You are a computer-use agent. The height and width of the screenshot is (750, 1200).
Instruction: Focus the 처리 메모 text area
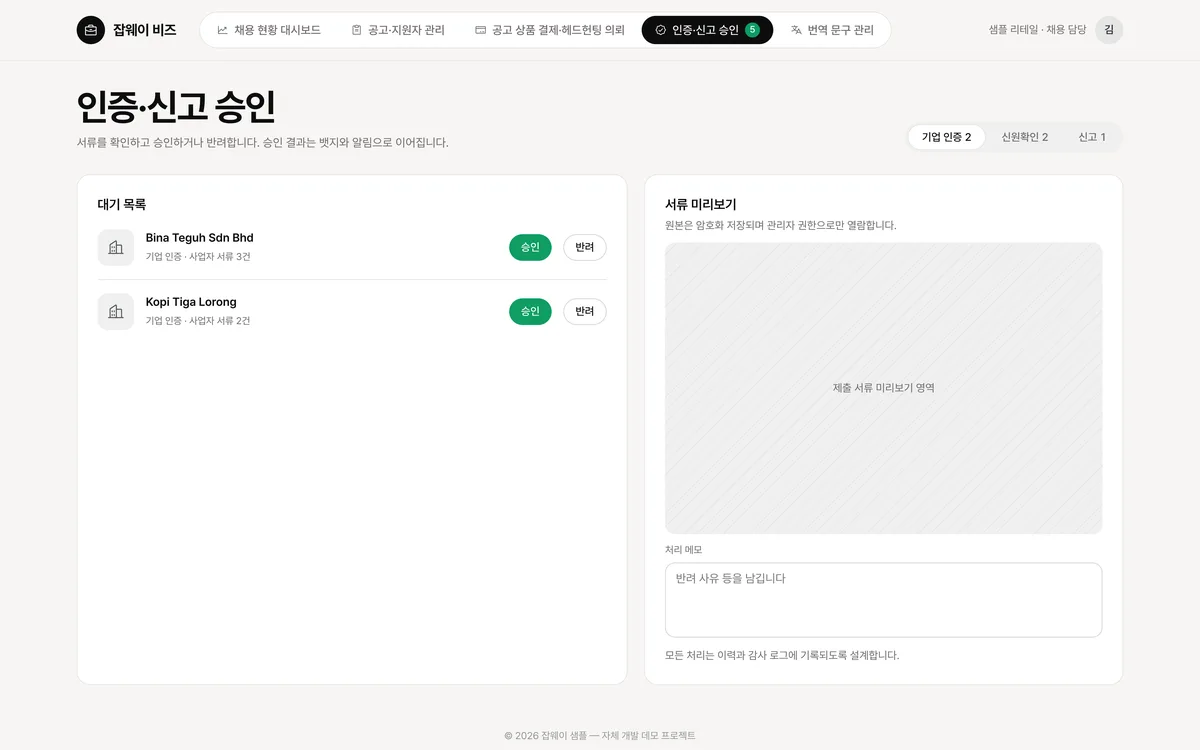pos(884,600)
